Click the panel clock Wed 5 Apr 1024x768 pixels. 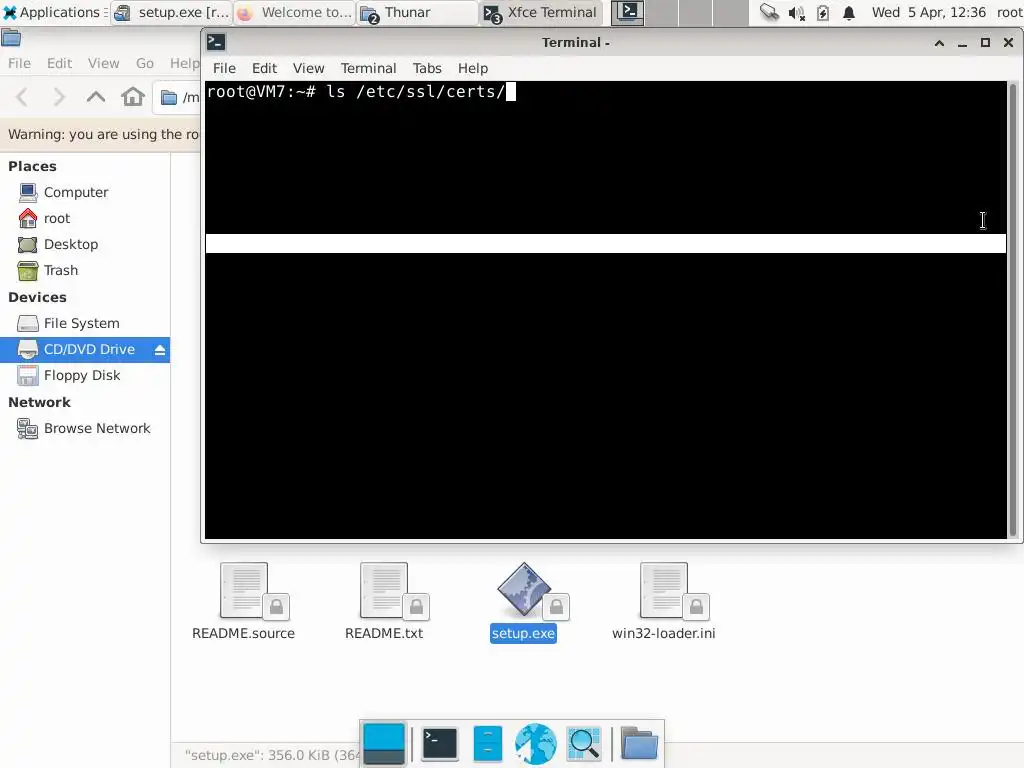929,12
